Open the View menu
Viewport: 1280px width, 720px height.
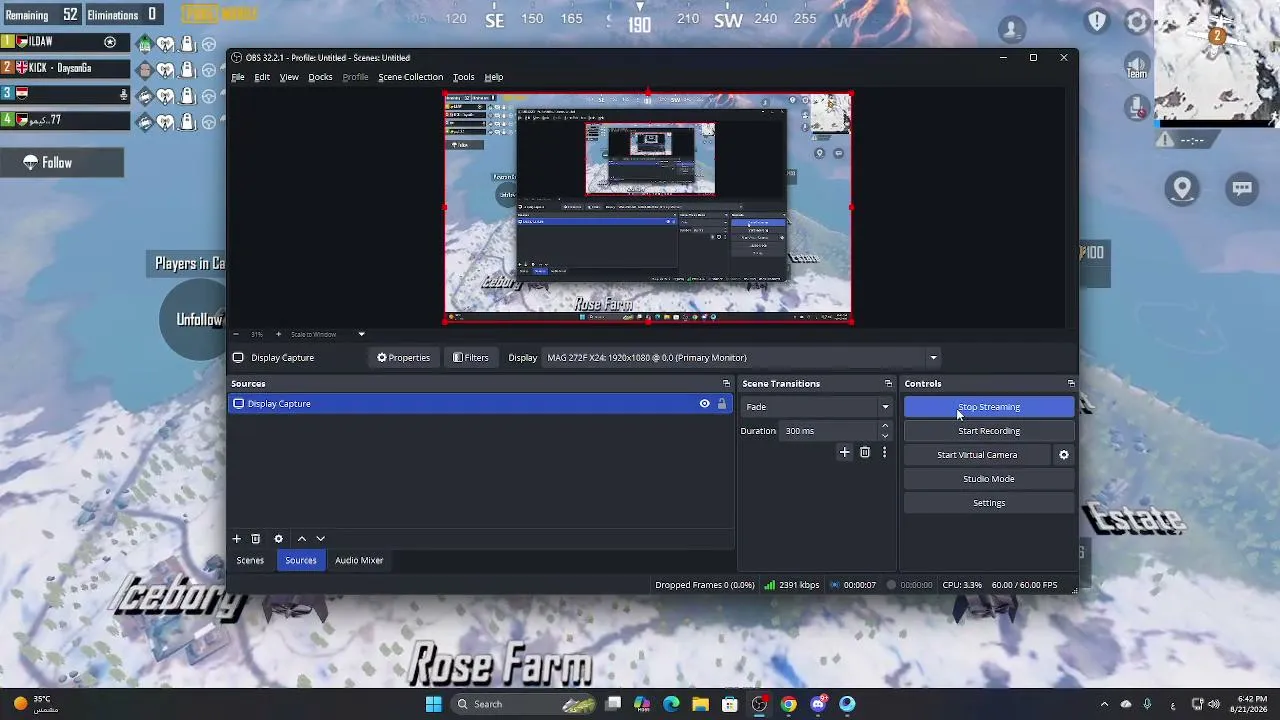pyautogui.click(x=289, y=77)
